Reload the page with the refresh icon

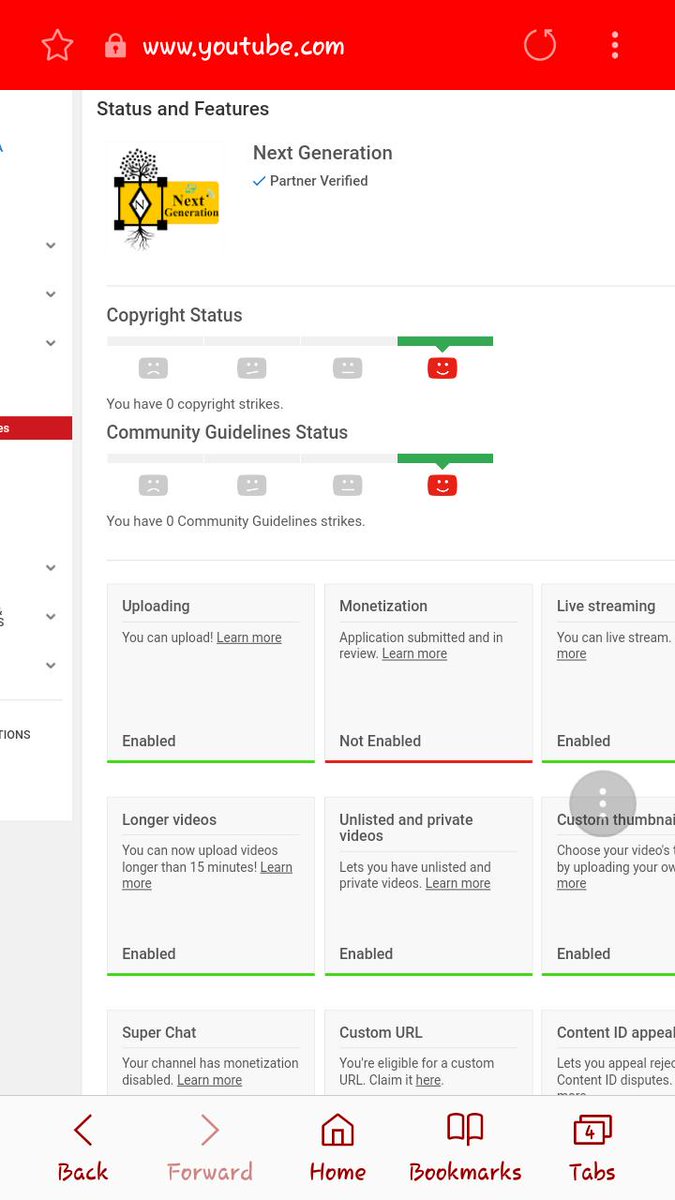540,45
